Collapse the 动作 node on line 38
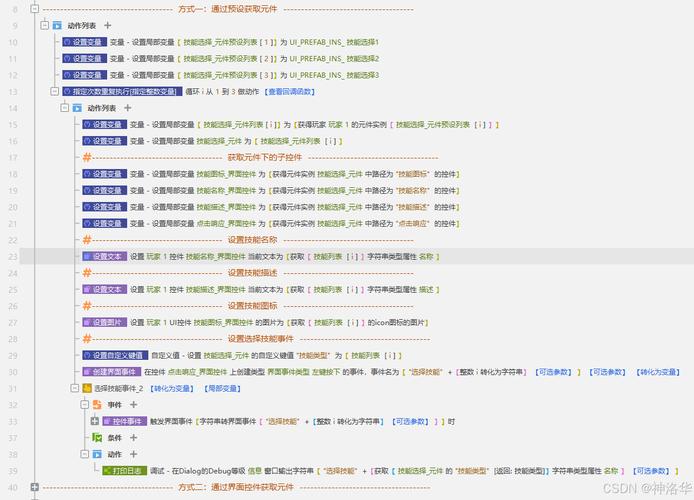The width and height of the screenshot is (694, 500). [85, 454]
